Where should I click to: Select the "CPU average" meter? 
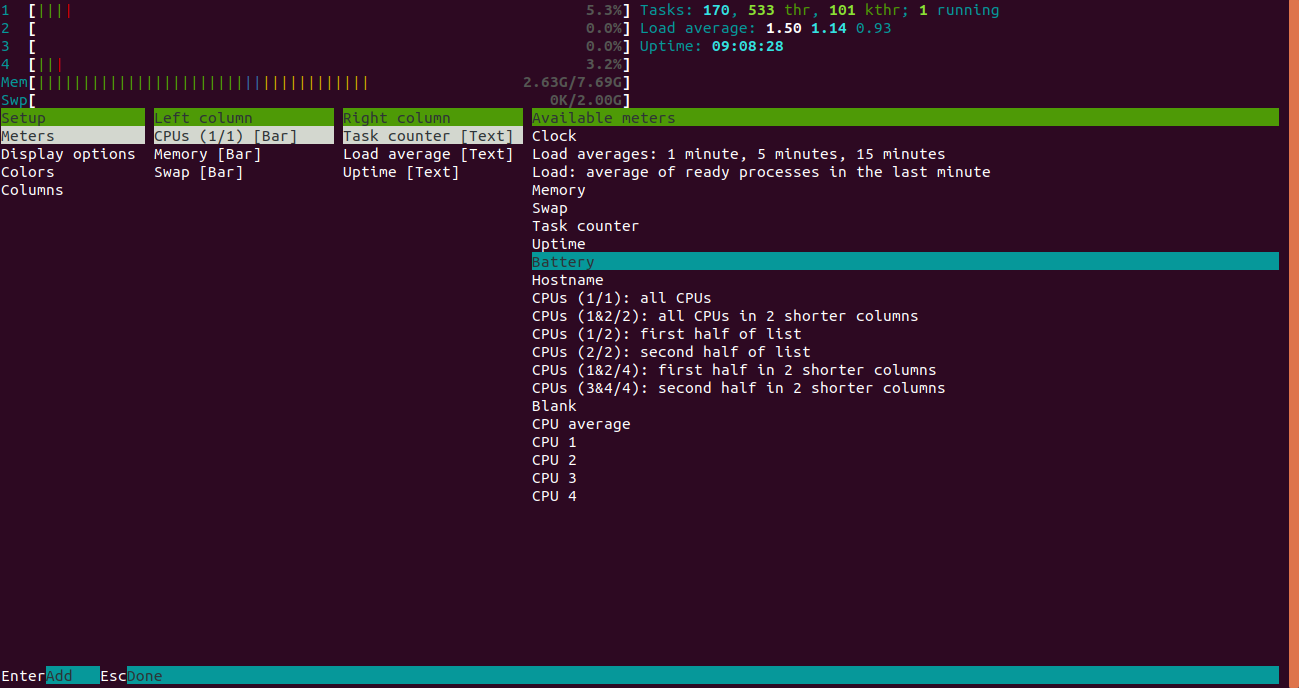pyautogui.click(x=580, y=423)
